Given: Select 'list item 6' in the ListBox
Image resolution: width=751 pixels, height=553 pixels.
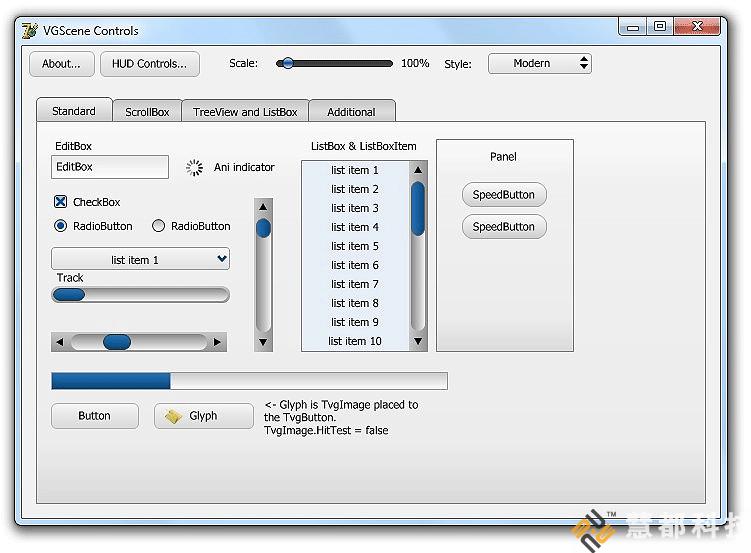Looking at the screenshot, I should 355,265.
